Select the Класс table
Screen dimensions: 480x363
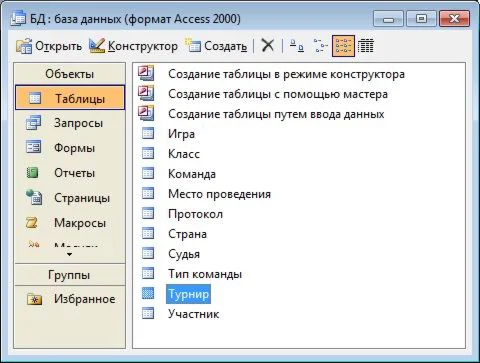pyautogui.click(x=184, y=154)
